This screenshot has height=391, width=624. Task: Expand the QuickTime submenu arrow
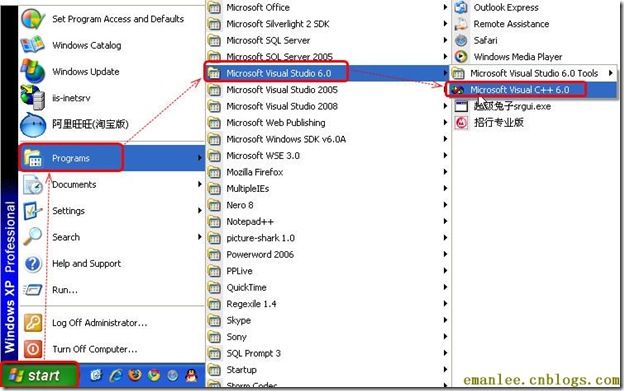[x=445, y=288]
